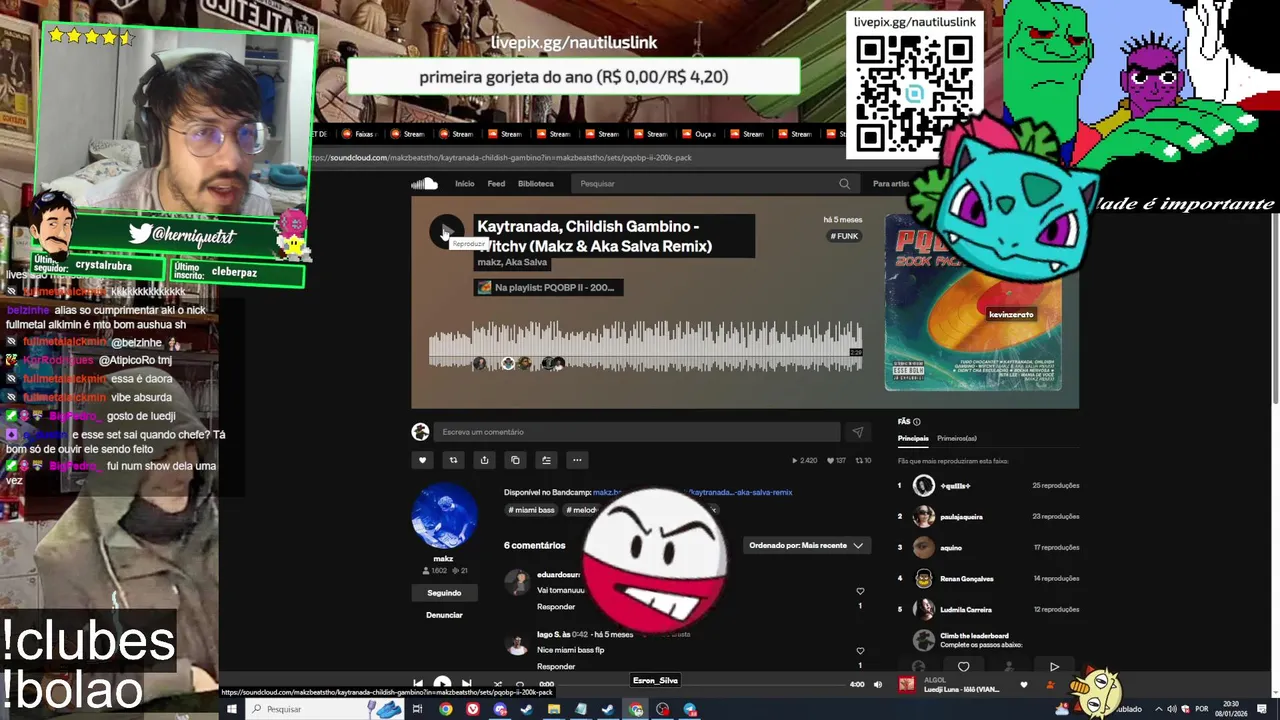Open the Renan Gonçalves fan profile

pyautogui.click(x=966, y=579)
